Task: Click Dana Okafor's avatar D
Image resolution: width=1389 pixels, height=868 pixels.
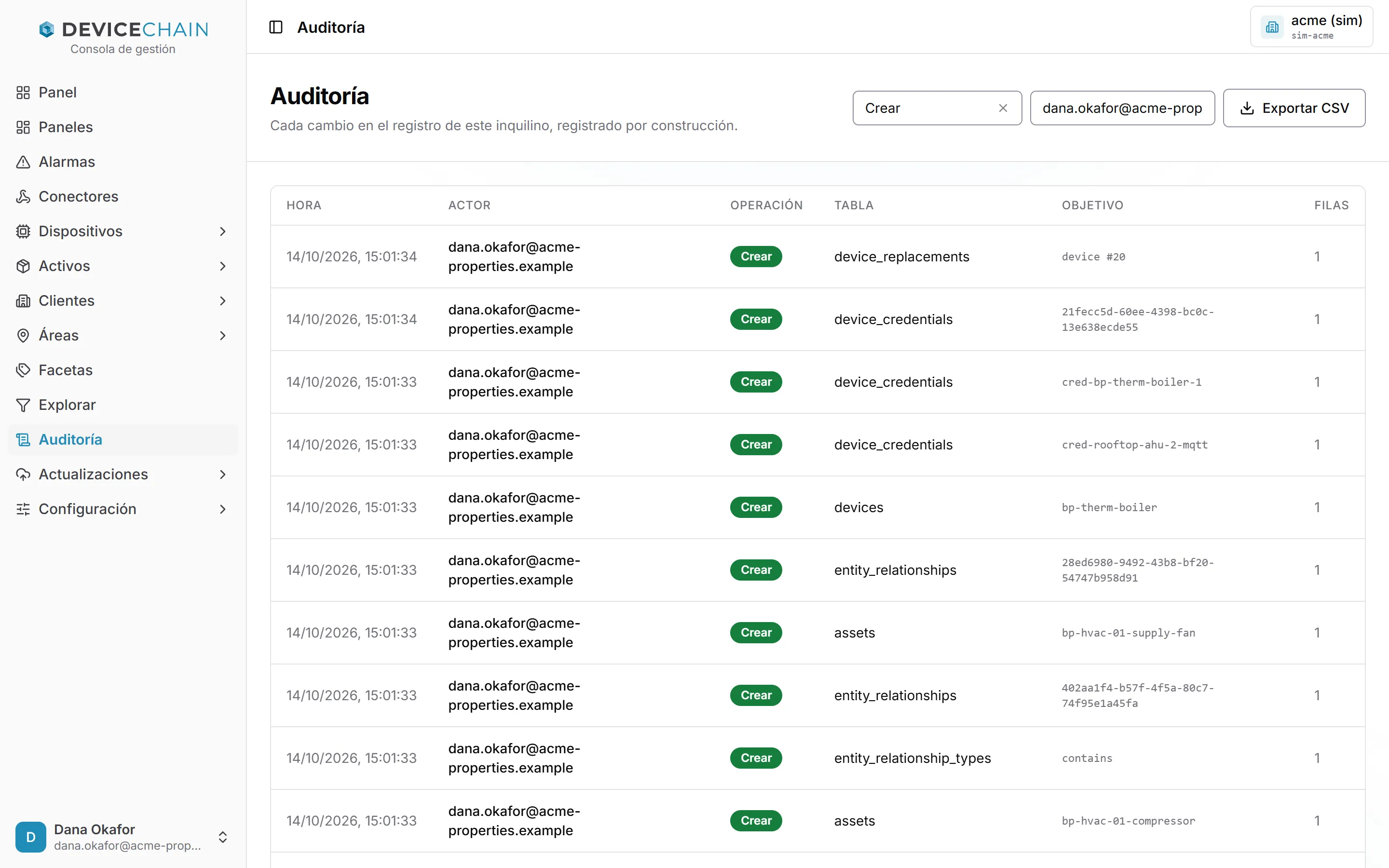Action: click(x=31, y=837)
